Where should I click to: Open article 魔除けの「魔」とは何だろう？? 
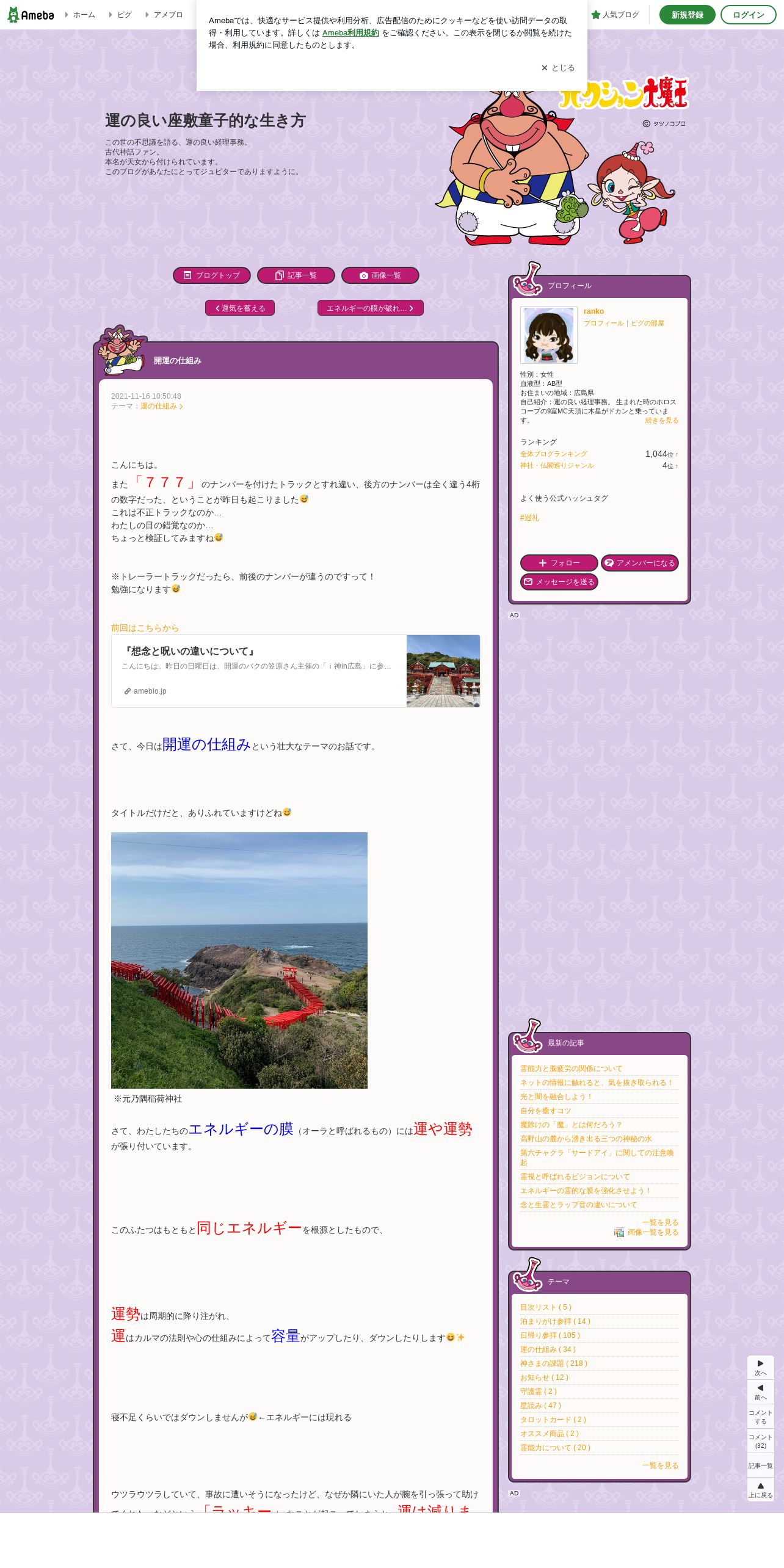[571, 1125]
